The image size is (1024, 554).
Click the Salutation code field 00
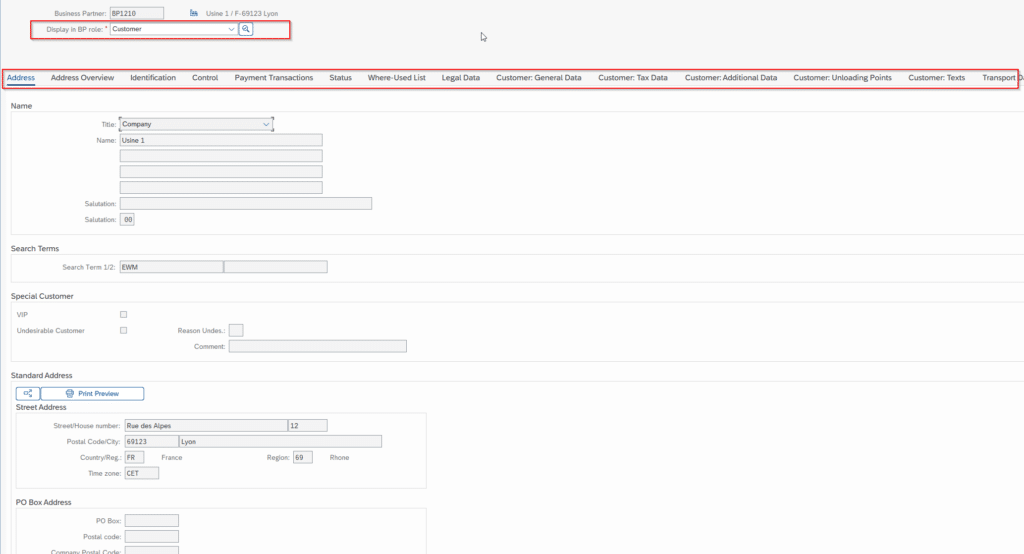tap(127, 220)
